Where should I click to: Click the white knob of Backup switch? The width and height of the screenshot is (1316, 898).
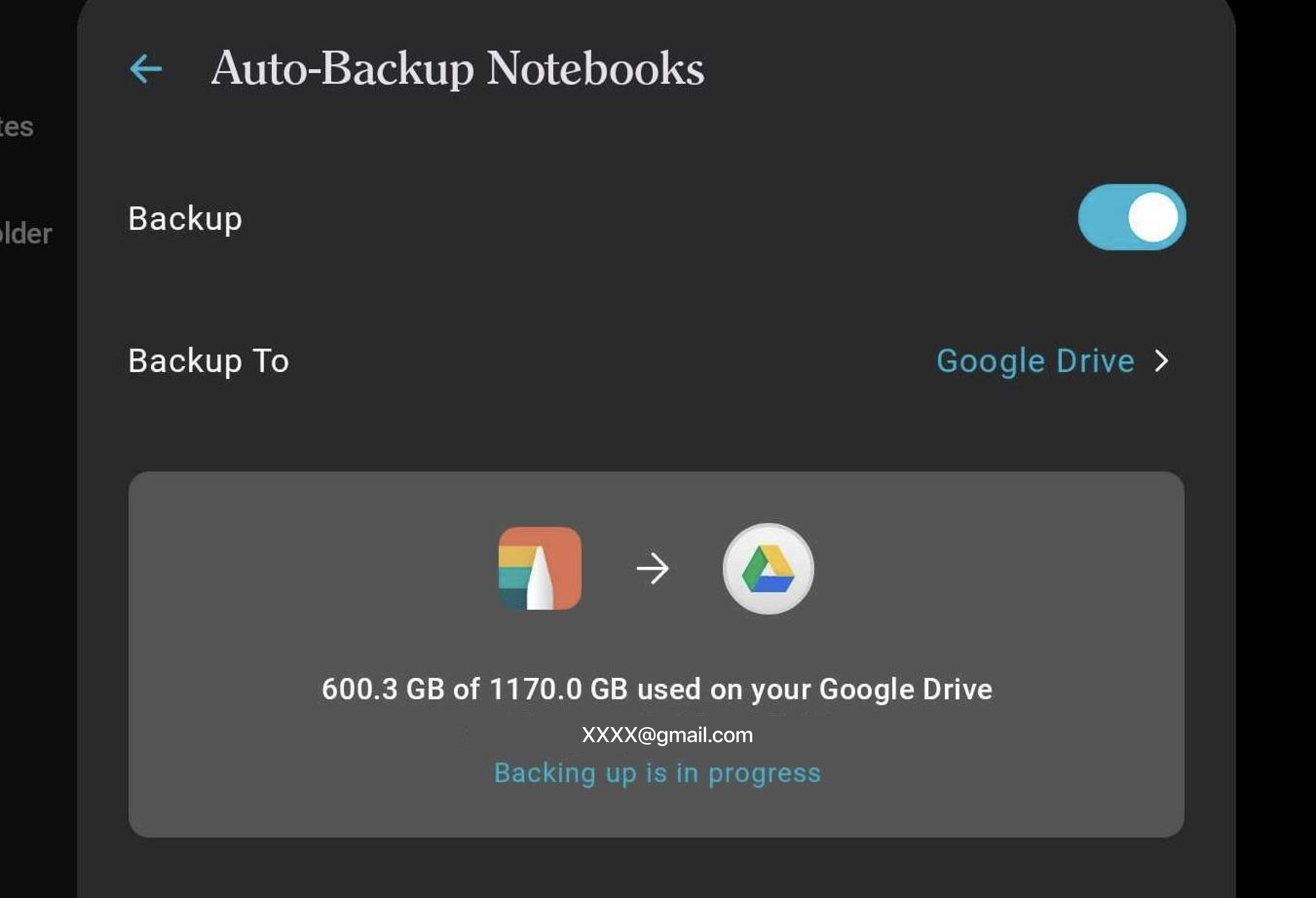[x=1153, y=217]
